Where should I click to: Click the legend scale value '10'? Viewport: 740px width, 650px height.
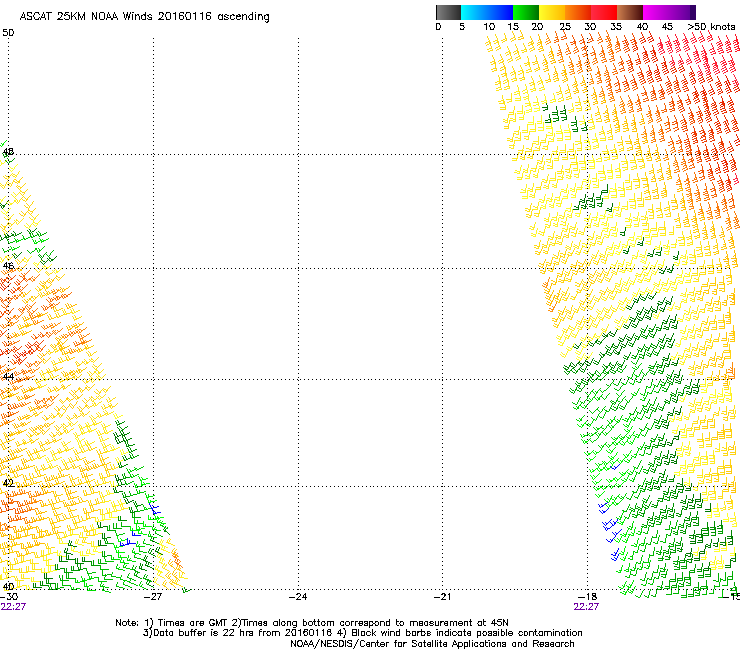(x=489, y=27)
